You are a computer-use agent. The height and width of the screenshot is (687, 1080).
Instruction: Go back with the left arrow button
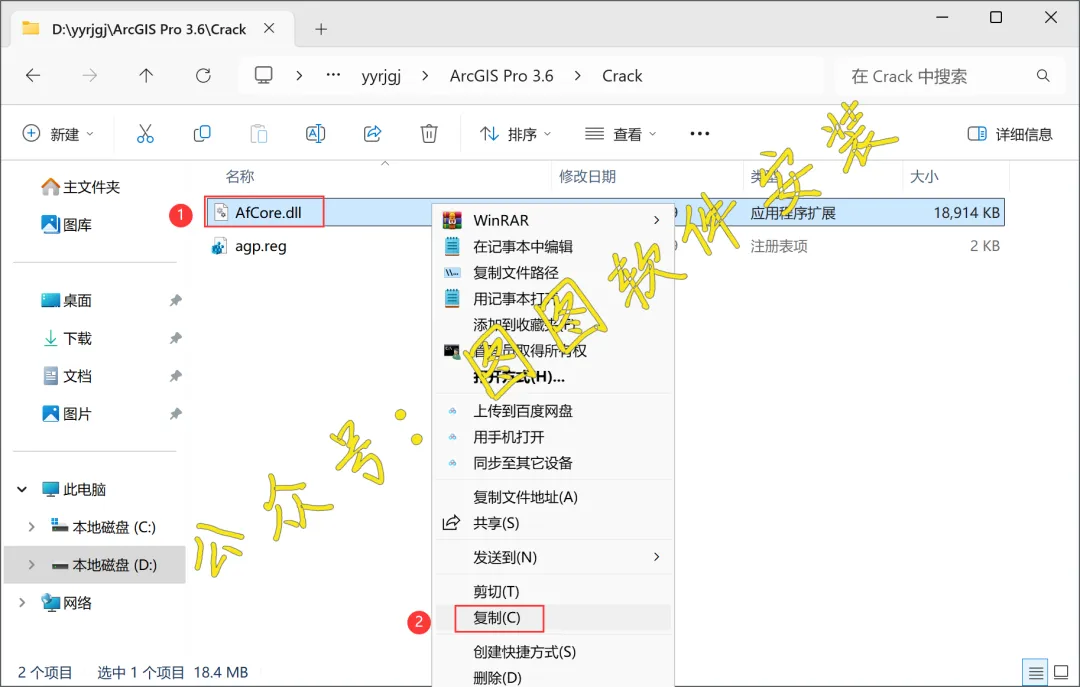33,76
